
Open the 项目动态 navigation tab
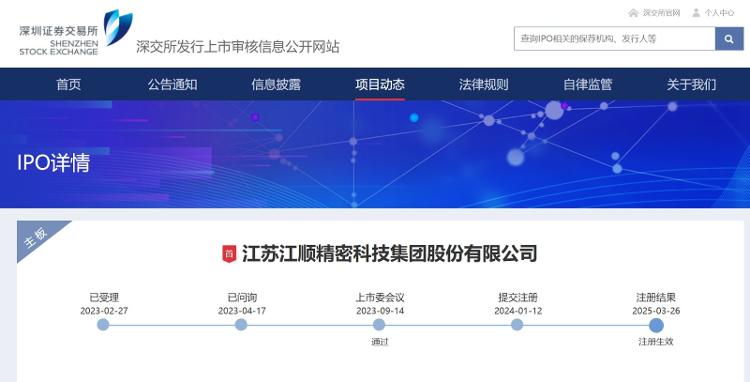[380, 85]
